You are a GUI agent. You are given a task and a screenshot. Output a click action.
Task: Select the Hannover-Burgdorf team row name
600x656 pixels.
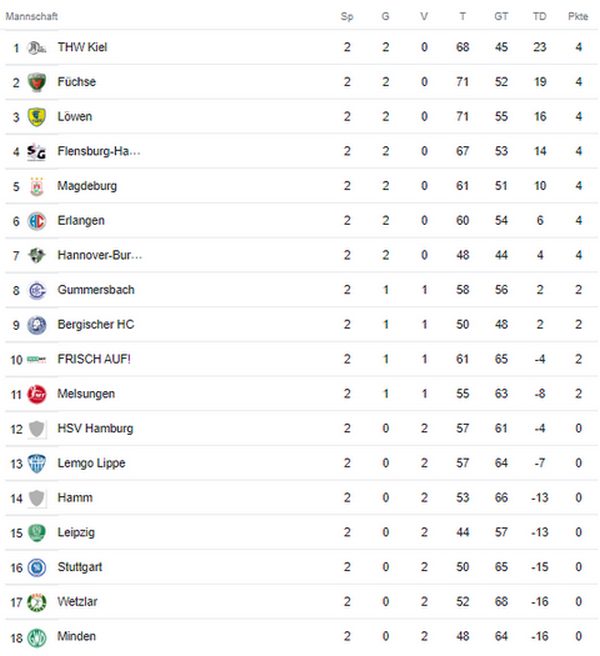coord(100,255)
